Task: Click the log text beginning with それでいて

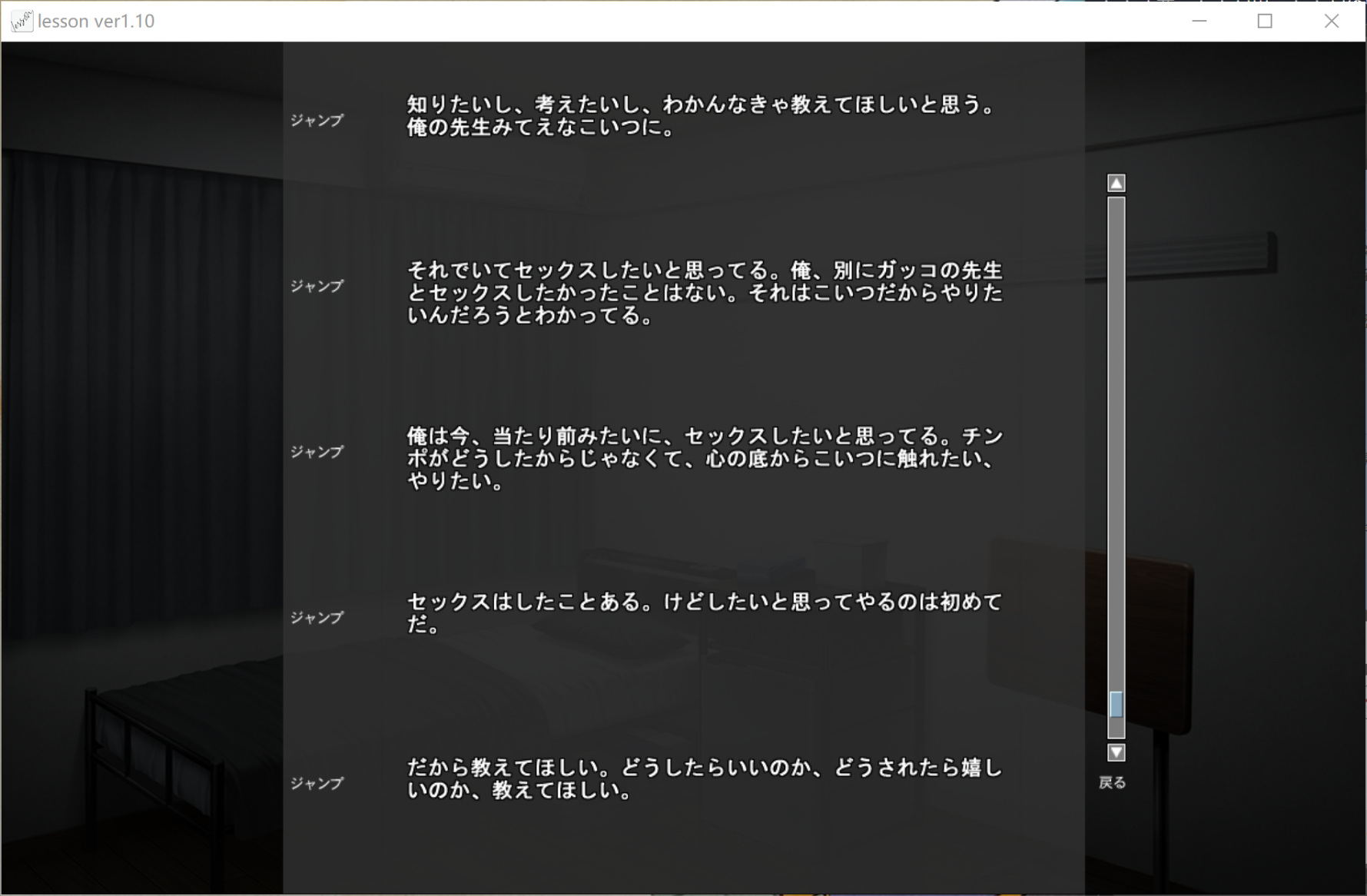Action: coord(704,293)
